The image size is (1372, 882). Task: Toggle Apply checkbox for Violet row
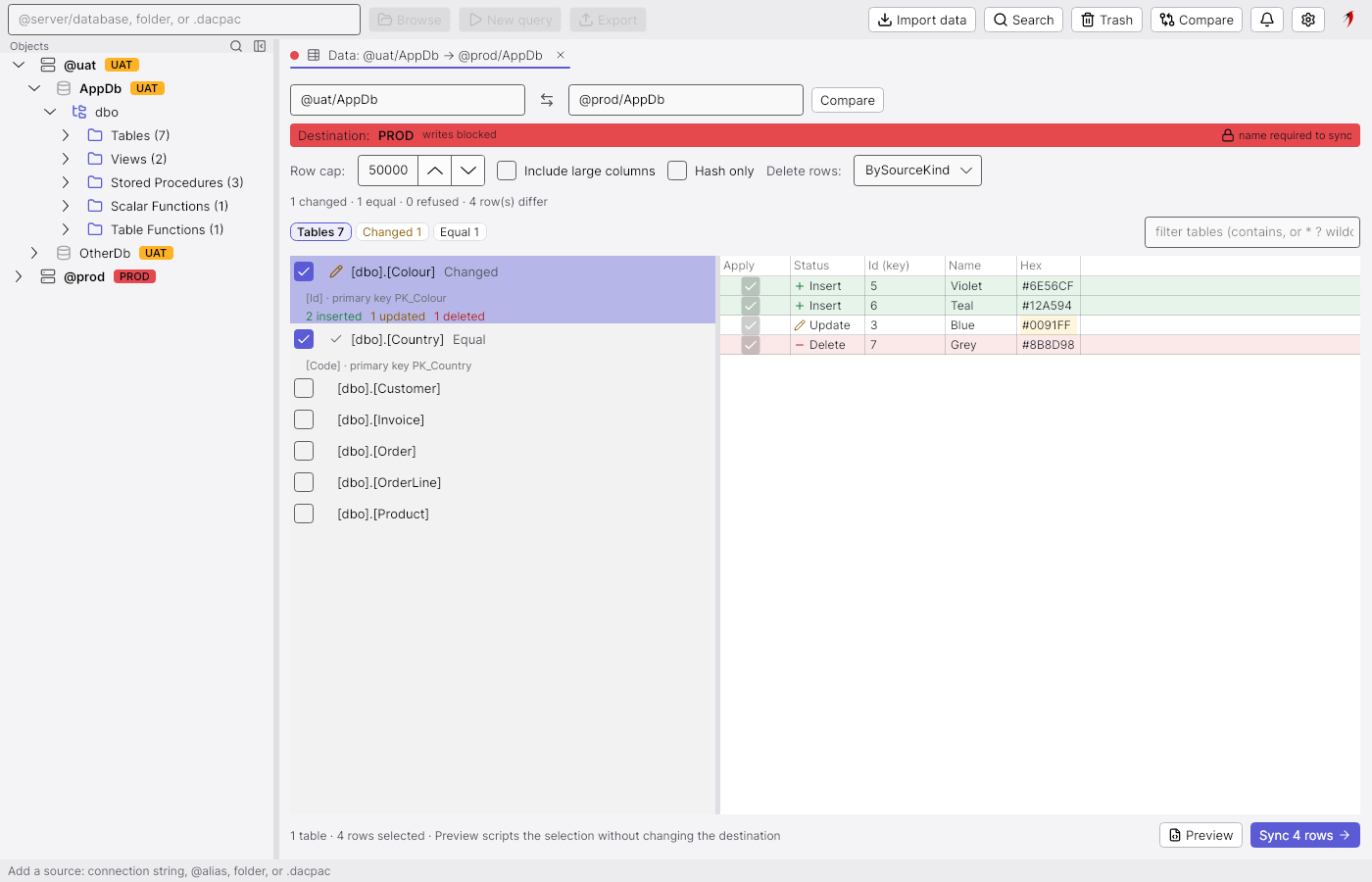pos(751,286)
